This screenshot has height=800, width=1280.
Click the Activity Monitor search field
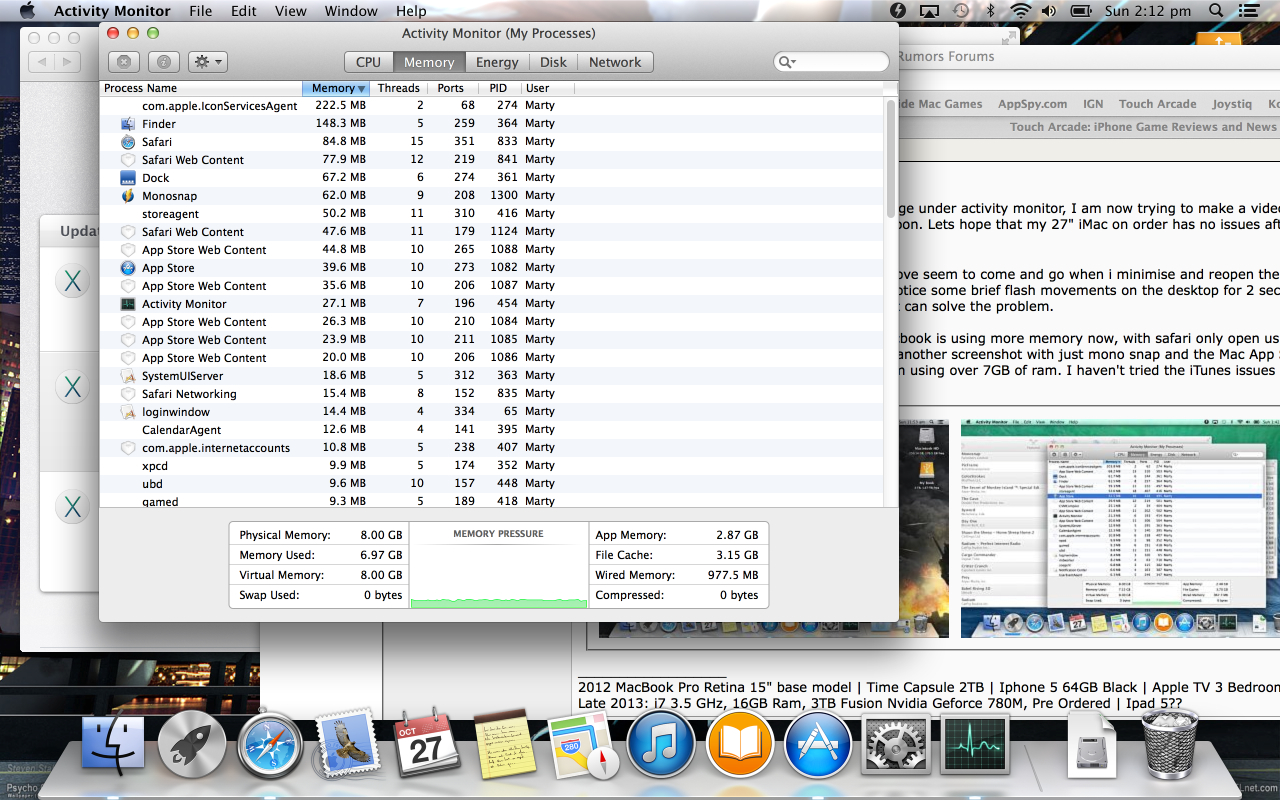[x=831, y=62]
